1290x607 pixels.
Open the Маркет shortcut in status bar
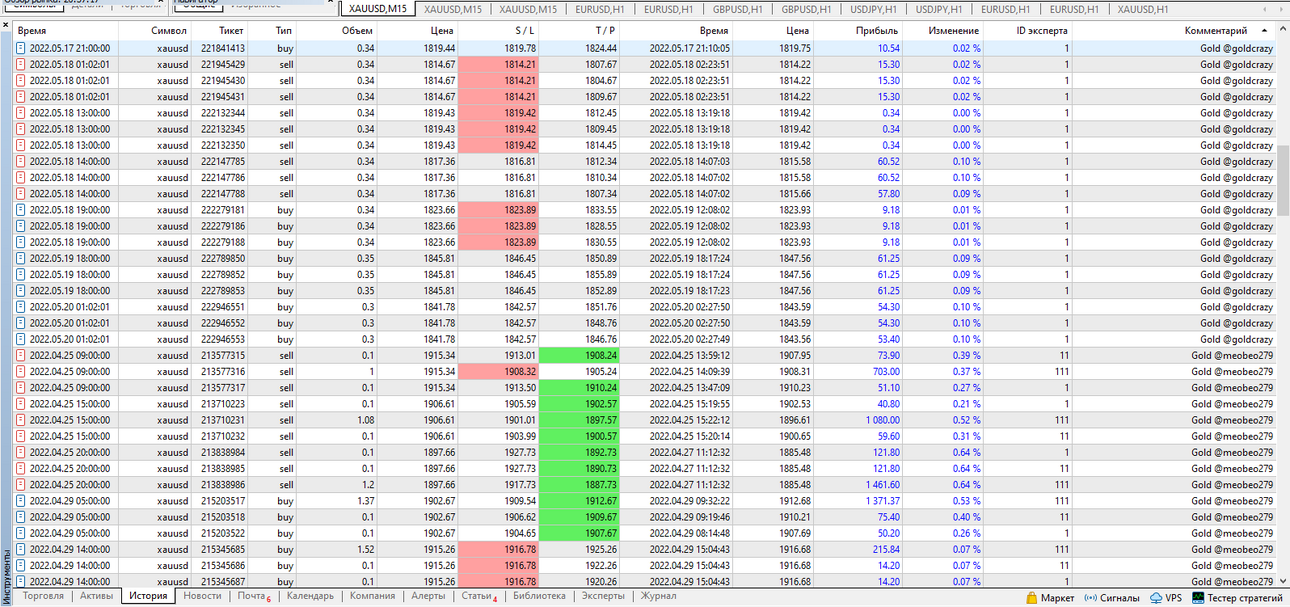pyautogui.click(x=1050, y=598)
